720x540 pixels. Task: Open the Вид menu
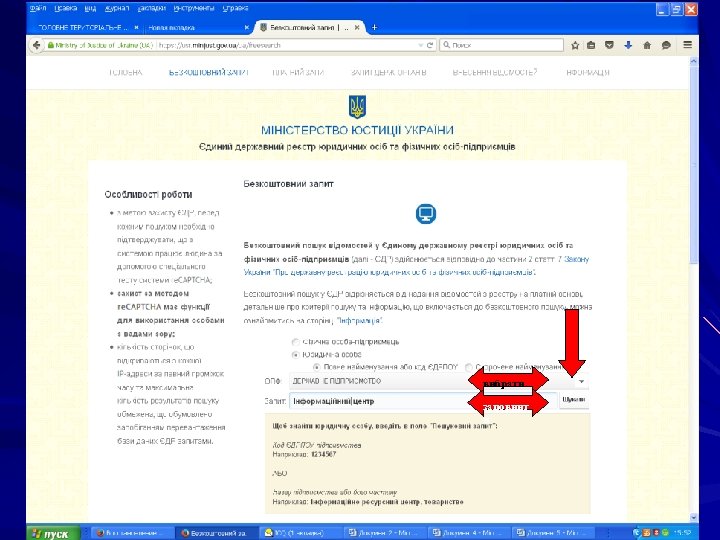[90, 8]
